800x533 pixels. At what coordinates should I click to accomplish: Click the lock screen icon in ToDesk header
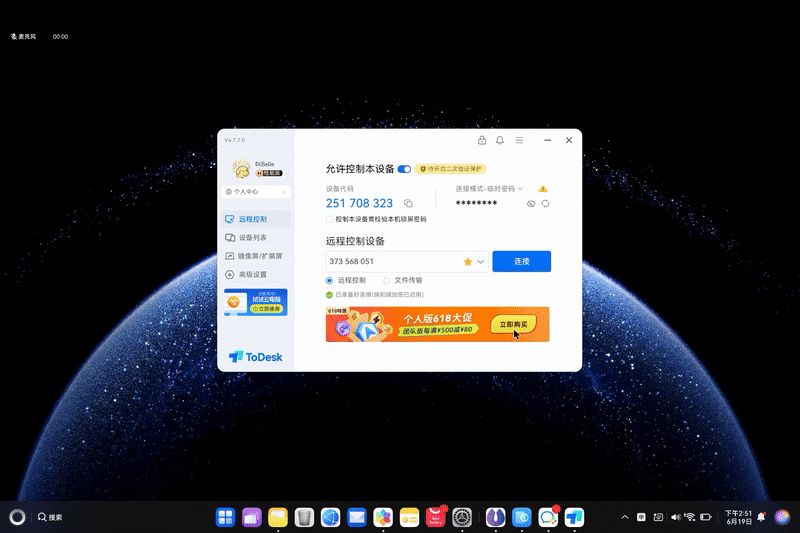(x=482, y=140)
